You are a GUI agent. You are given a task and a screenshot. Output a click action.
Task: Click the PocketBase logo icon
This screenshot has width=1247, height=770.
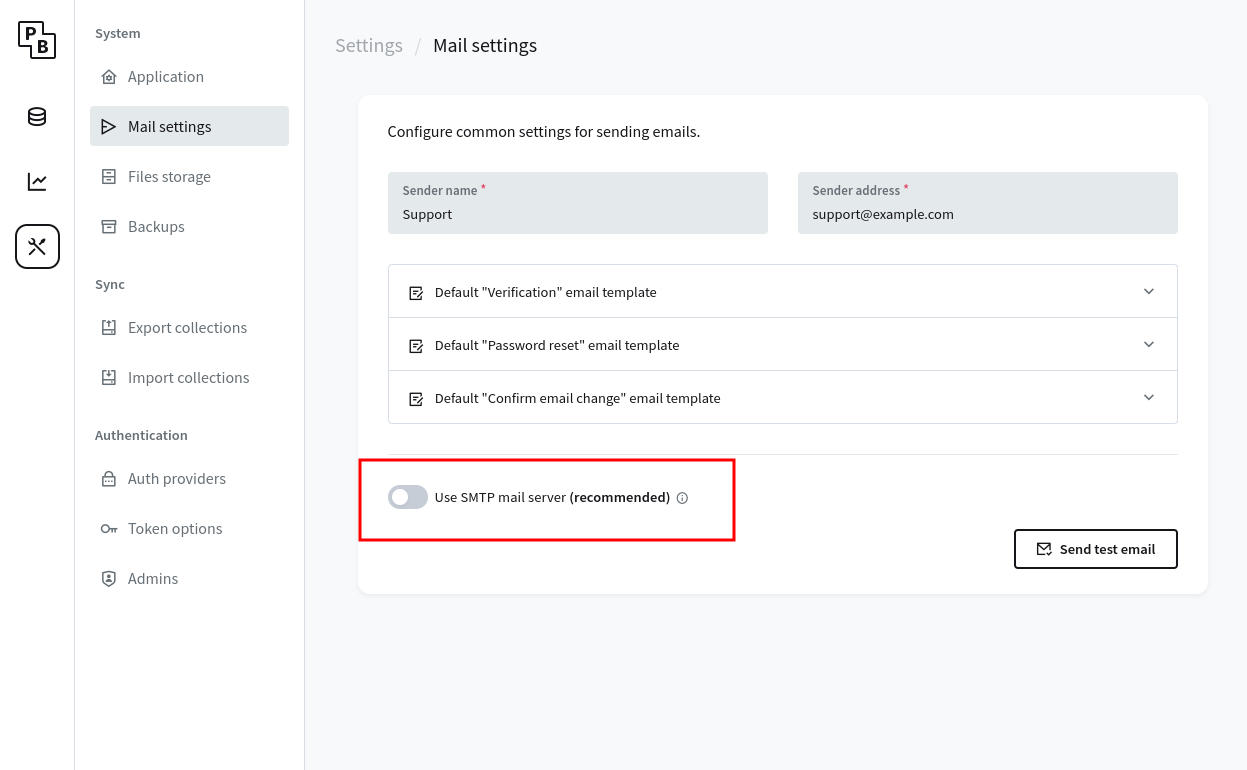point(37,40)
